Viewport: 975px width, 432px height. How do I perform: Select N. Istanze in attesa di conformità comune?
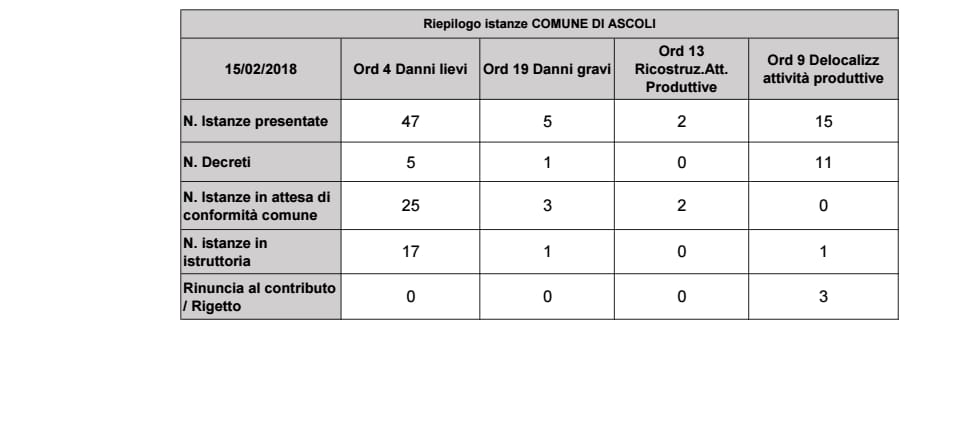pyautogui.click(x=257, y=206)
